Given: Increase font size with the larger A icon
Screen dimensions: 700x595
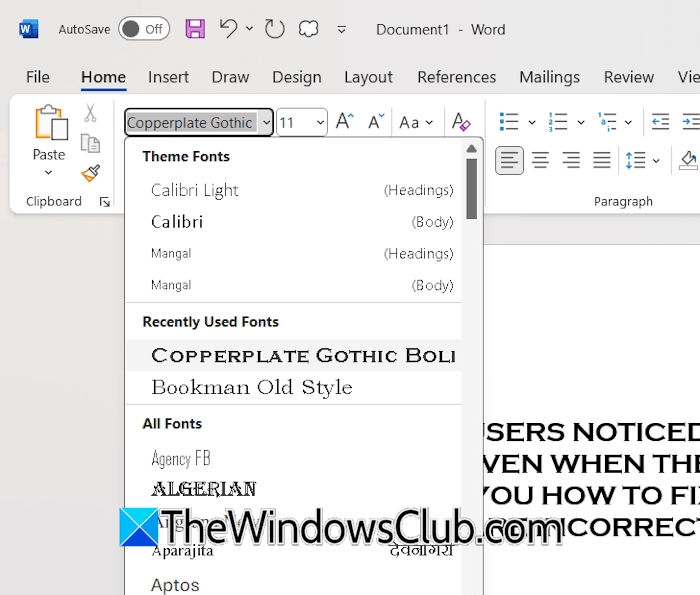Looking at the screenshot, I should pyautogui.click(x=345, y=121).
